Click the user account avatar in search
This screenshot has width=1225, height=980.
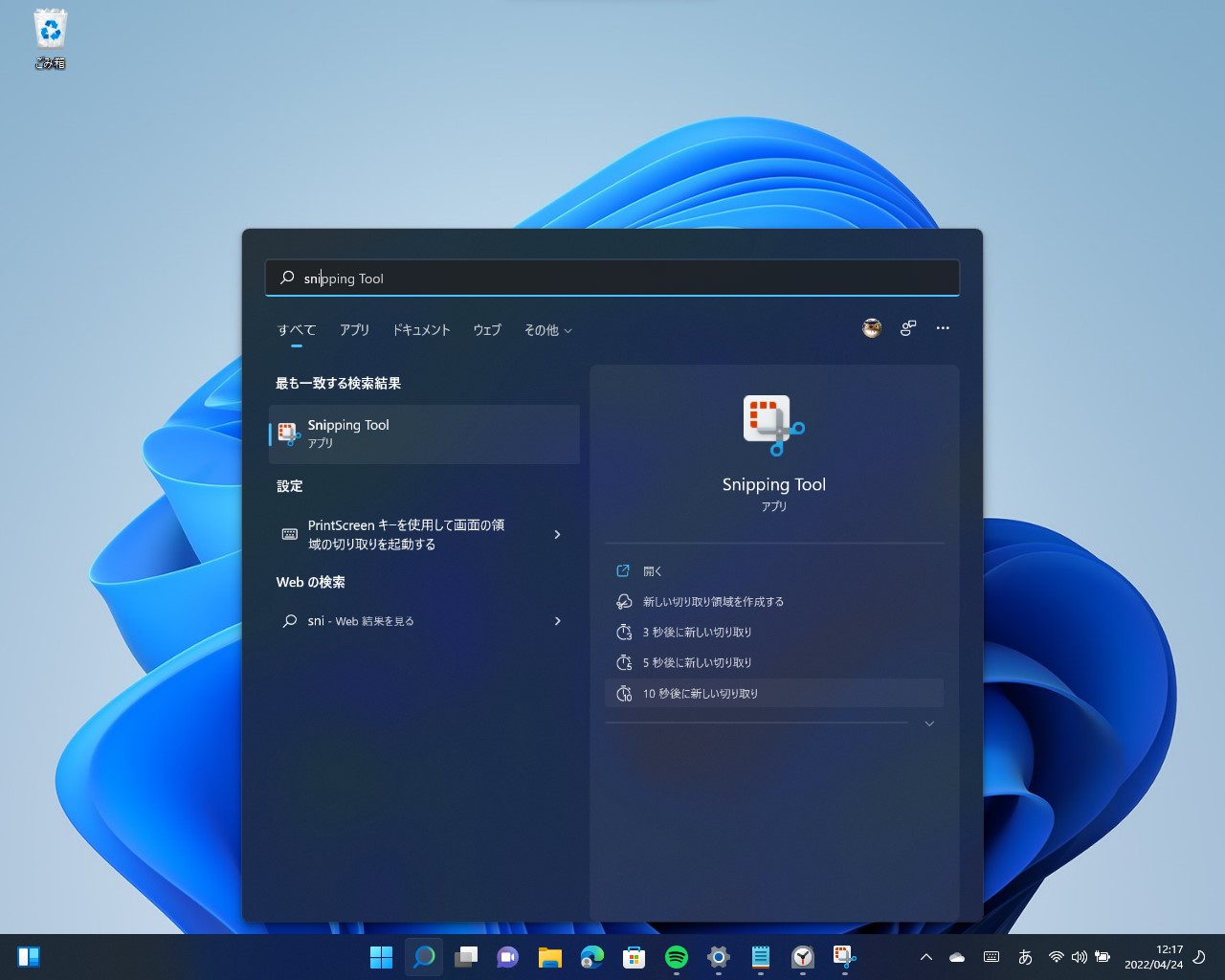point(872,328)
